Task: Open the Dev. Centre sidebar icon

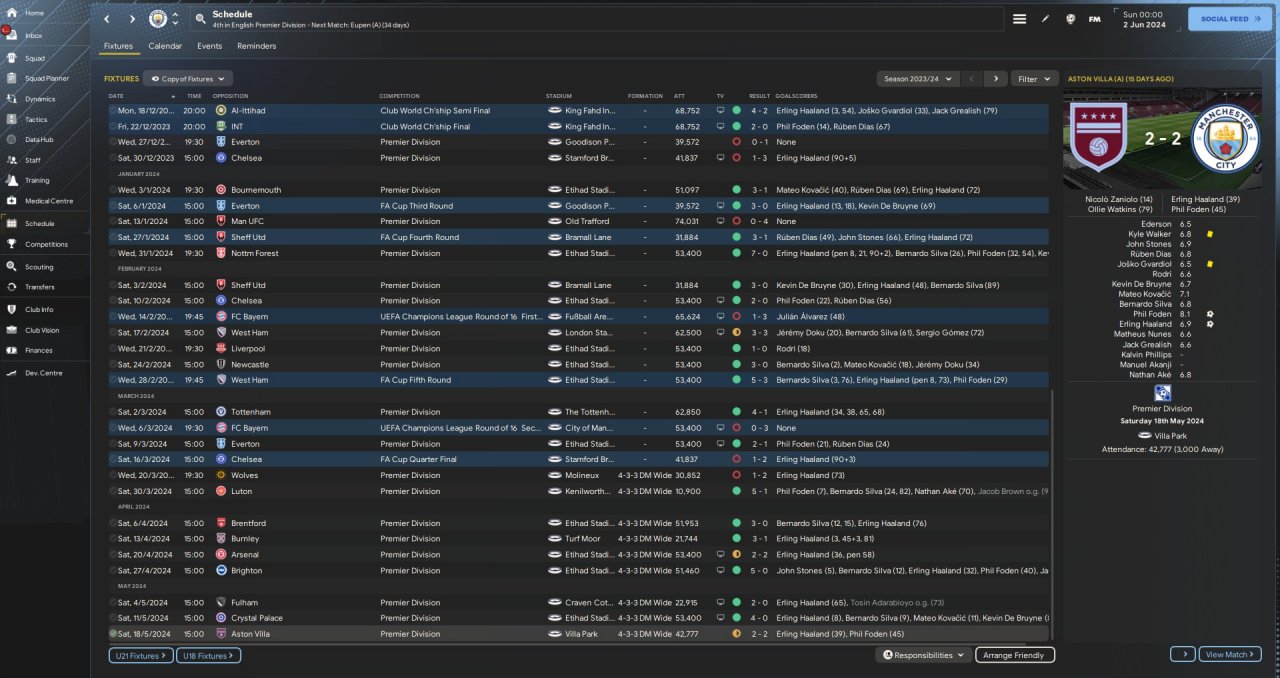Action: pos(11,372)
